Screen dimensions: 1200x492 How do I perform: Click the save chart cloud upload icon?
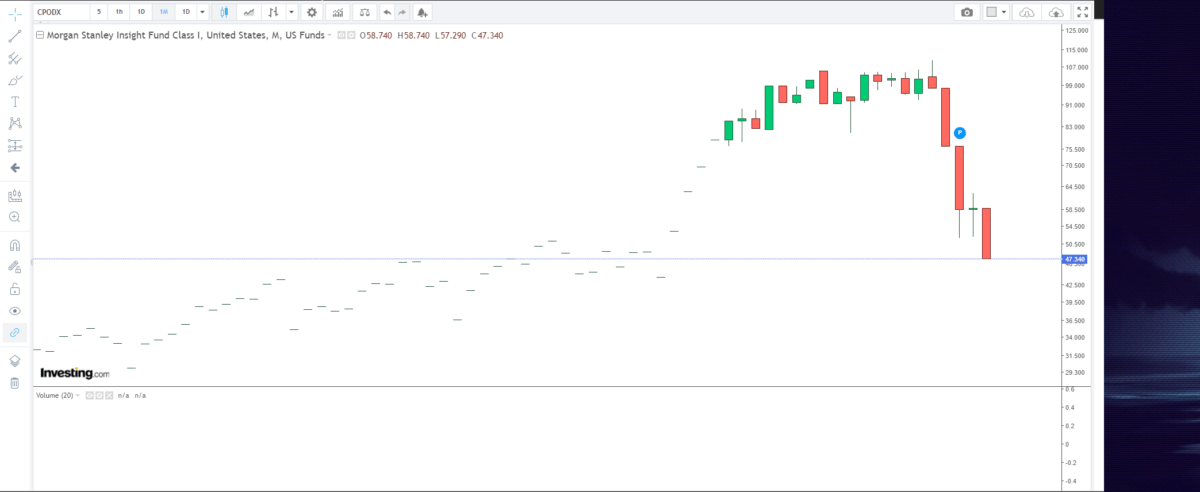1056,12
